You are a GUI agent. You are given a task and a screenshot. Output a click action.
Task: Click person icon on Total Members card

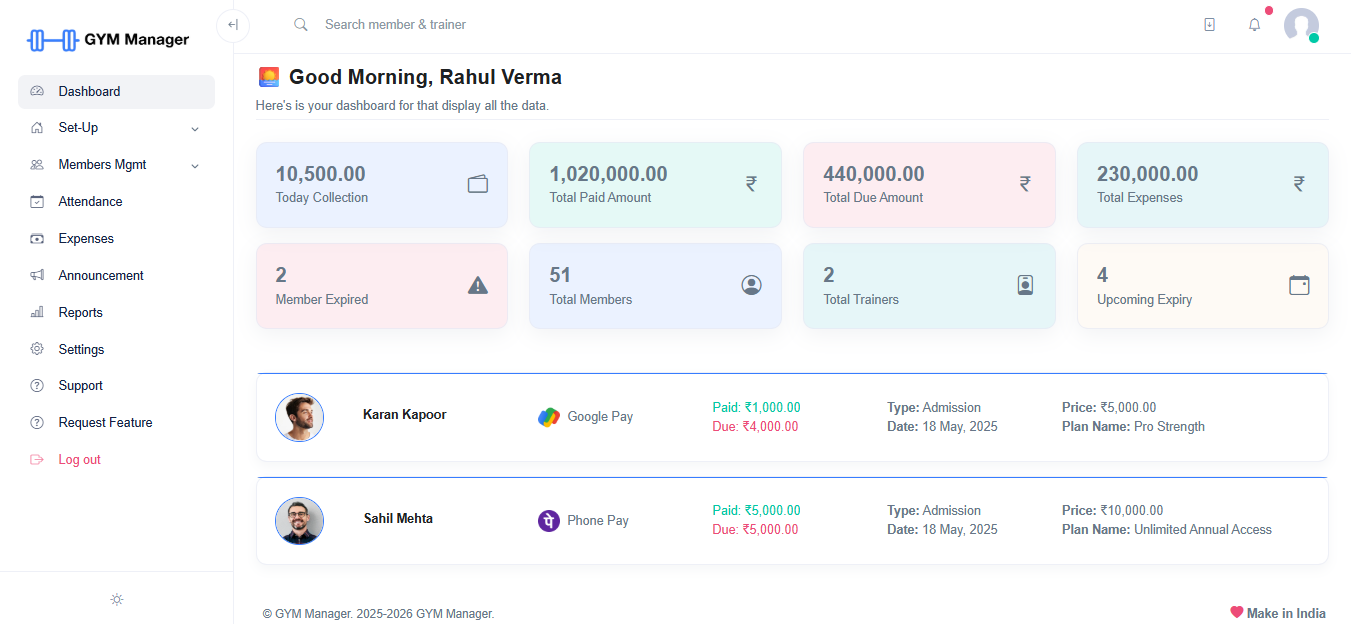[752, 285]
